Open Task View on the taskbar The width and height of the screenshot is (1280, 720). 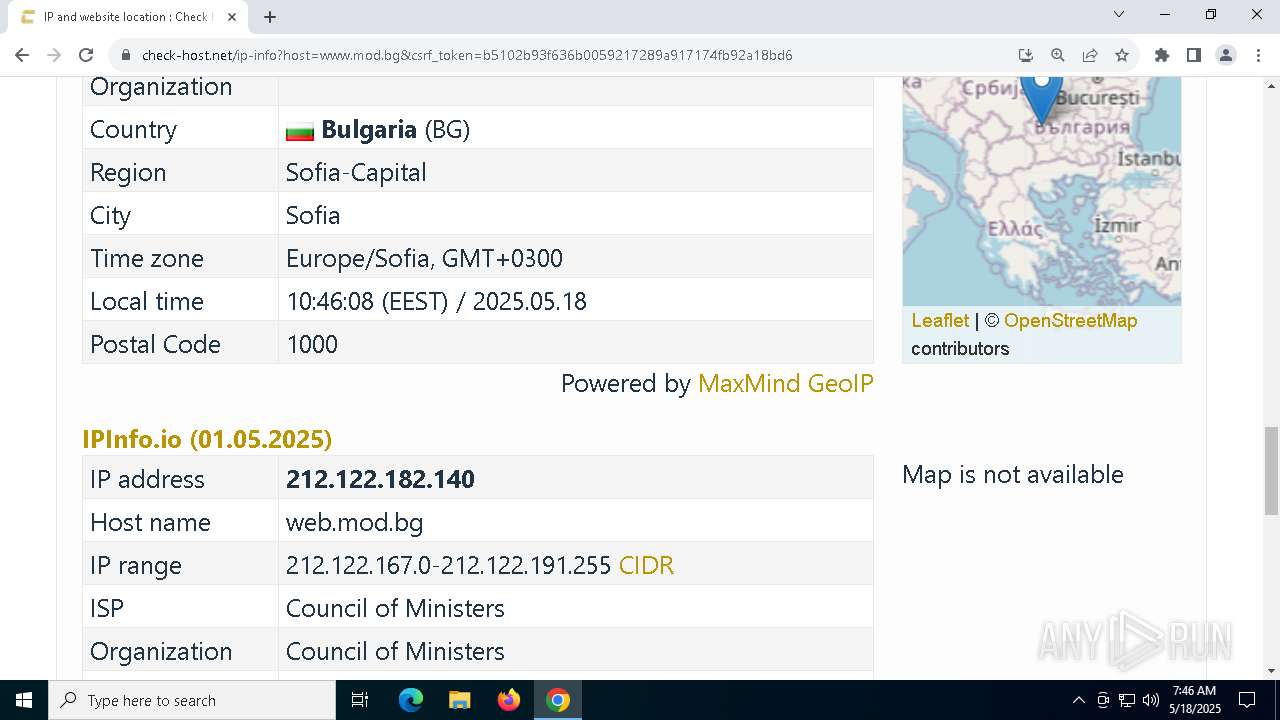tap(360, 700)
